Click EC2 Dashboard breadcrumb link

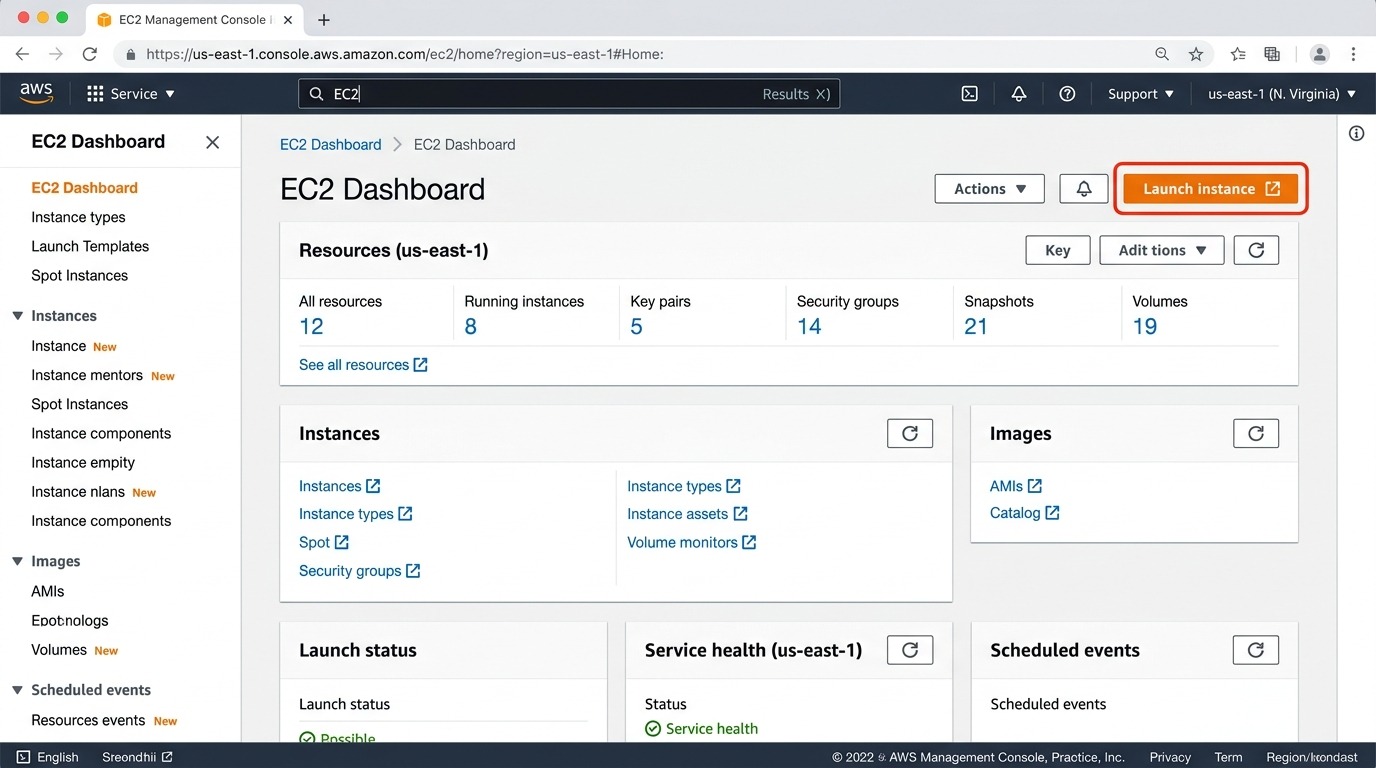click(x=331, y=144)
